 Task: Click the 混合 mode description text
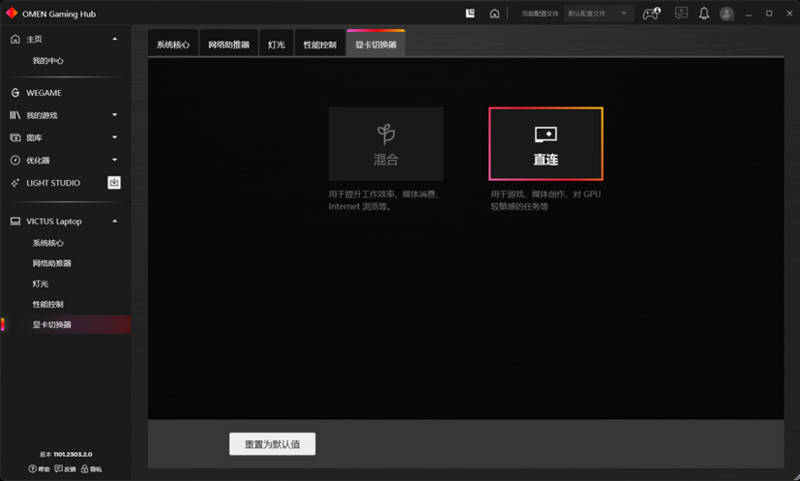384,200
